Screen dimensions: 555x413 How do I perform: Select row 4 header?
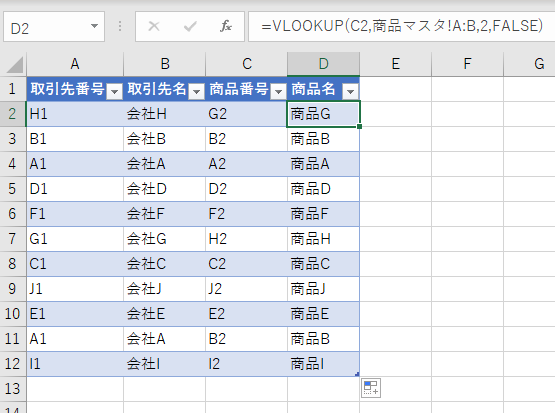[x=13, y=164]
